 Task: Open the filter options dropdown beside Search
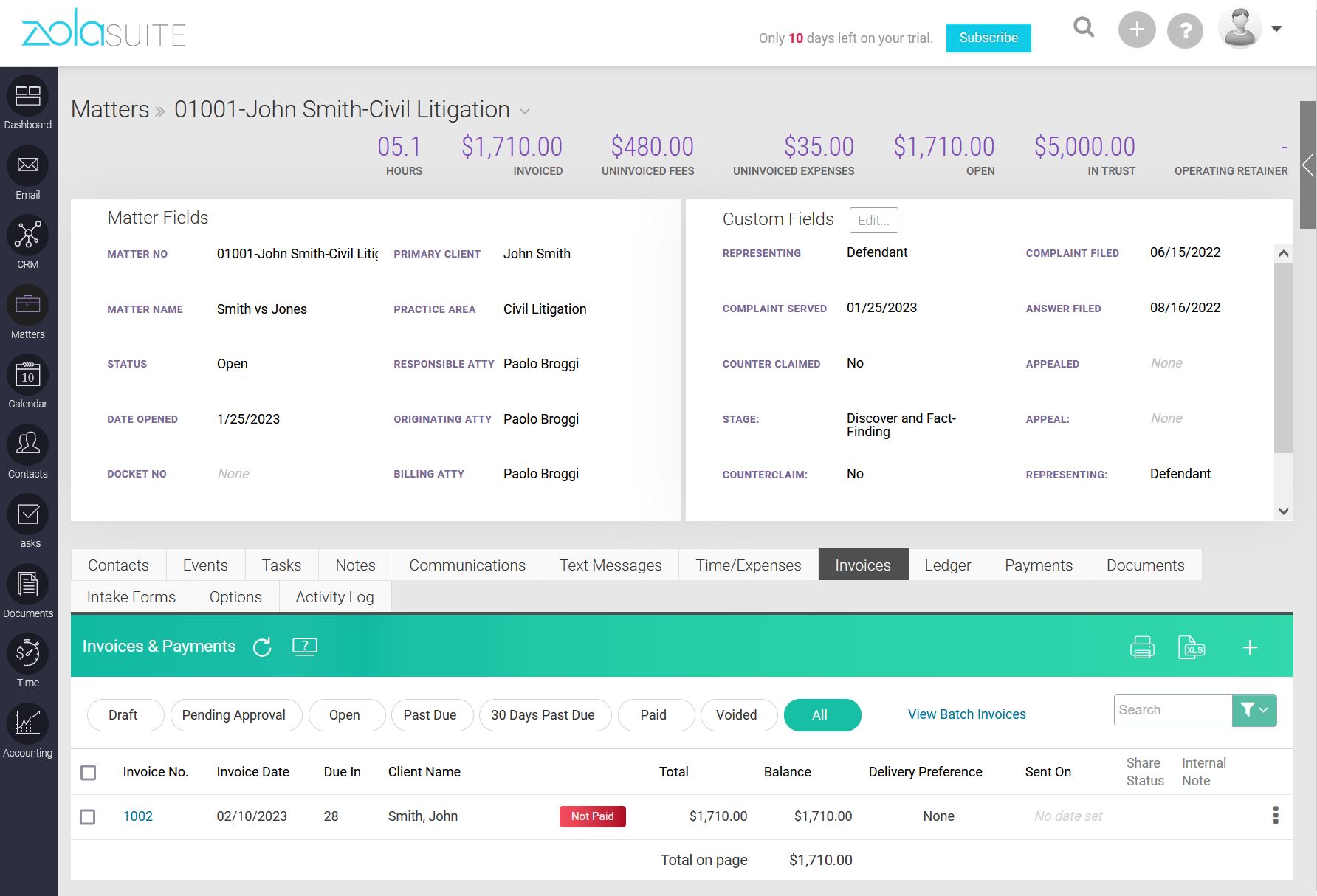point(1254,710)
